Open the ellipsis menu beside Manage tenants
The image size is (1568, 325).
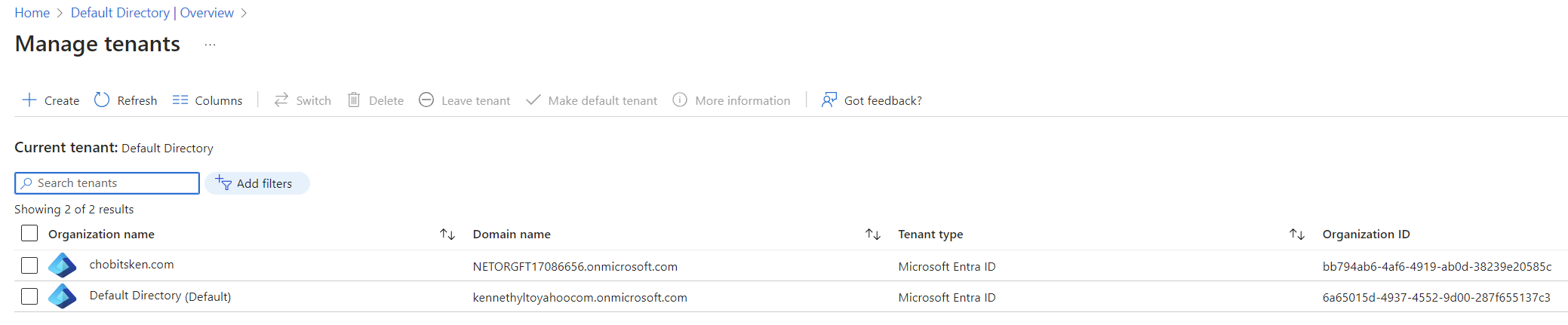210,45
